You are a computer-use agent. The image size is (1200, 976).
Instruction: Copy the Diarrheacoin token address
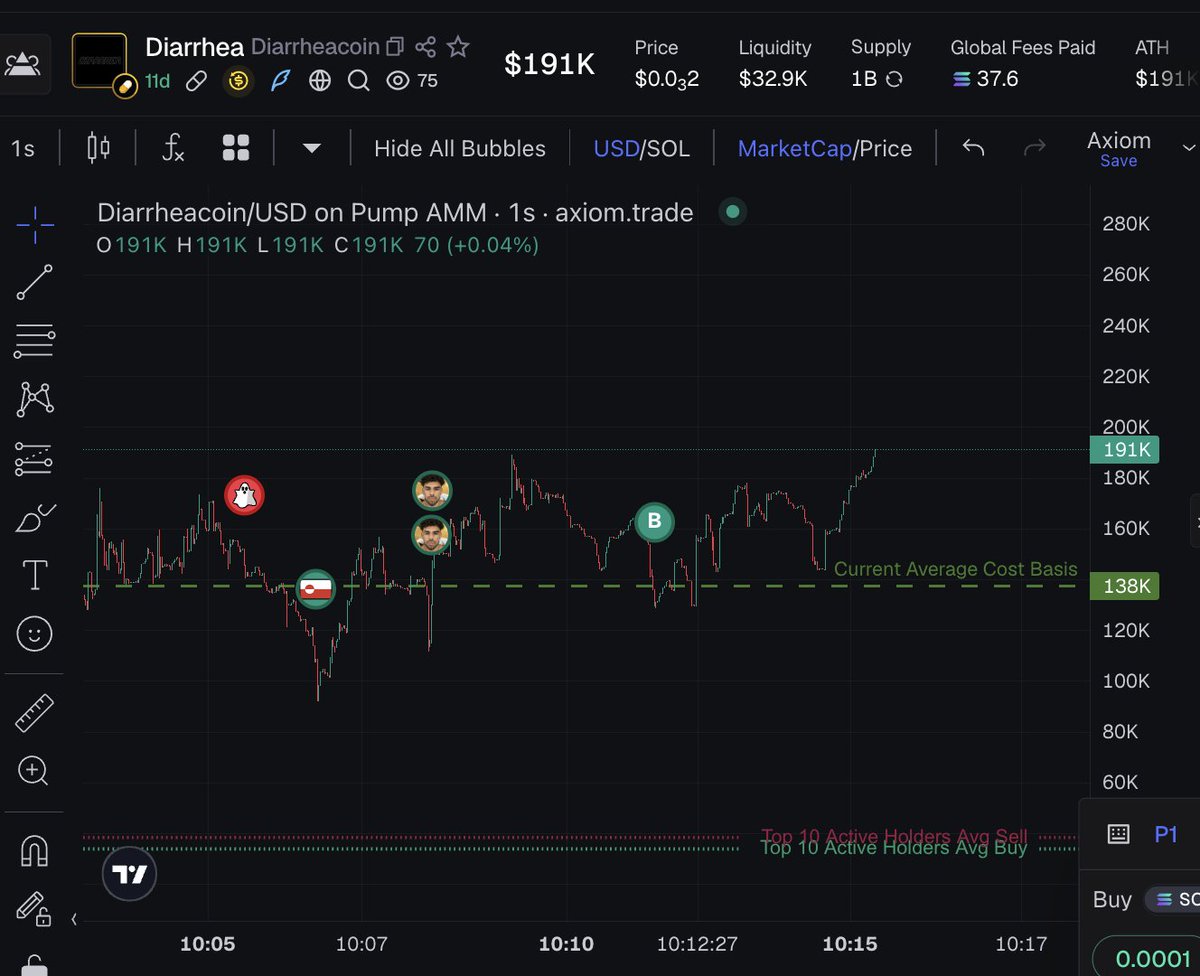[x=395, y=47]
